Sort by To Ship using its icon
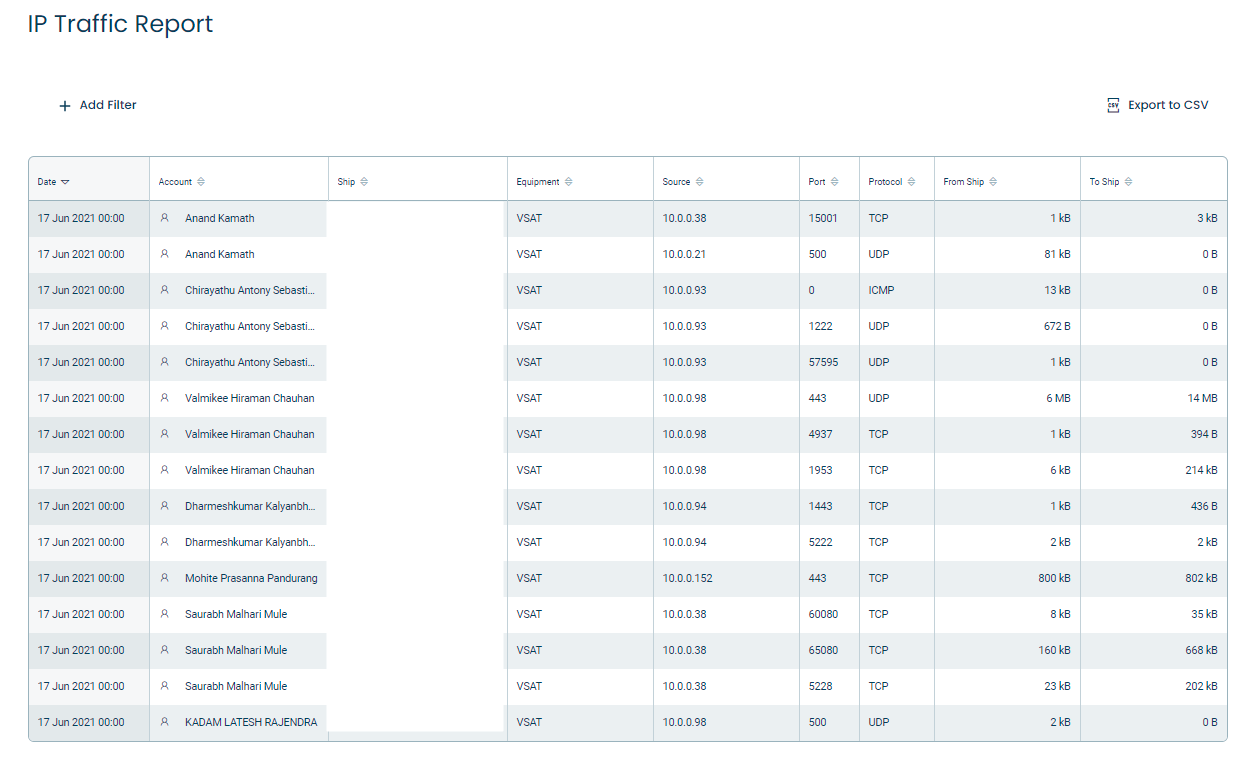 1129,182
